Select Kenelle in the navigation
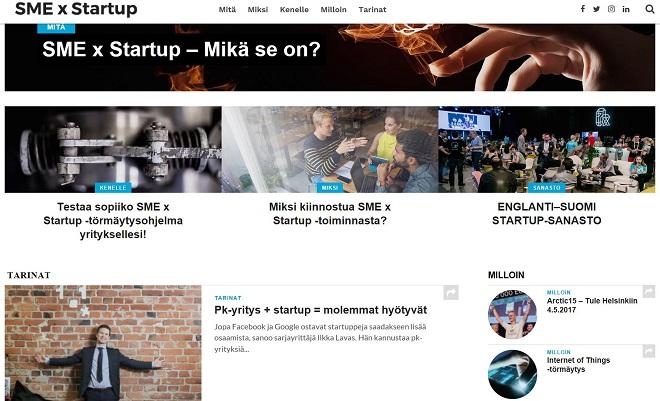660x401 pixels. pos(294,9)
